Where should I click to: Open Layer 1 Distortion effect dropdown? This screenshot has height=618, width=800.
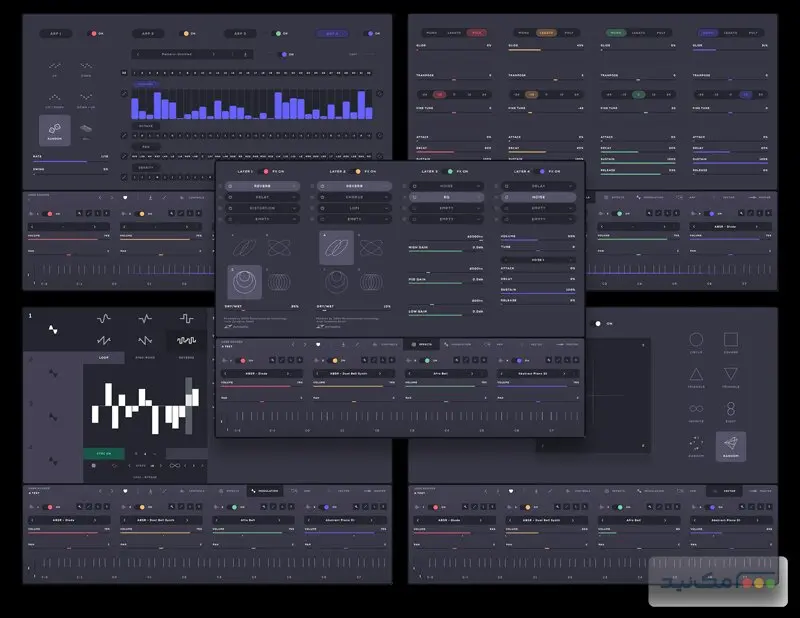coord(260,208)
